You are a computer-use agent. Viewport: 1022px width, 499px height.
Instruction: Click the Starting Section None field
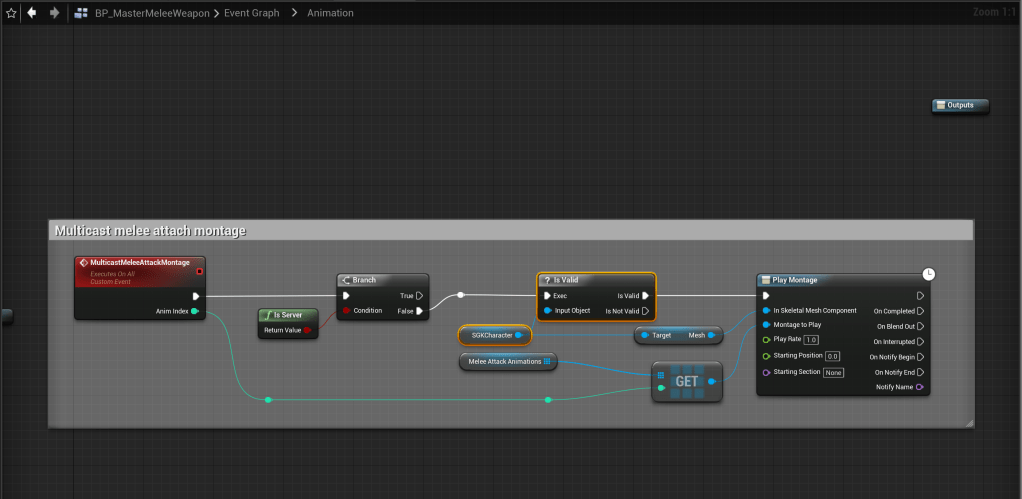coord(833,372)
